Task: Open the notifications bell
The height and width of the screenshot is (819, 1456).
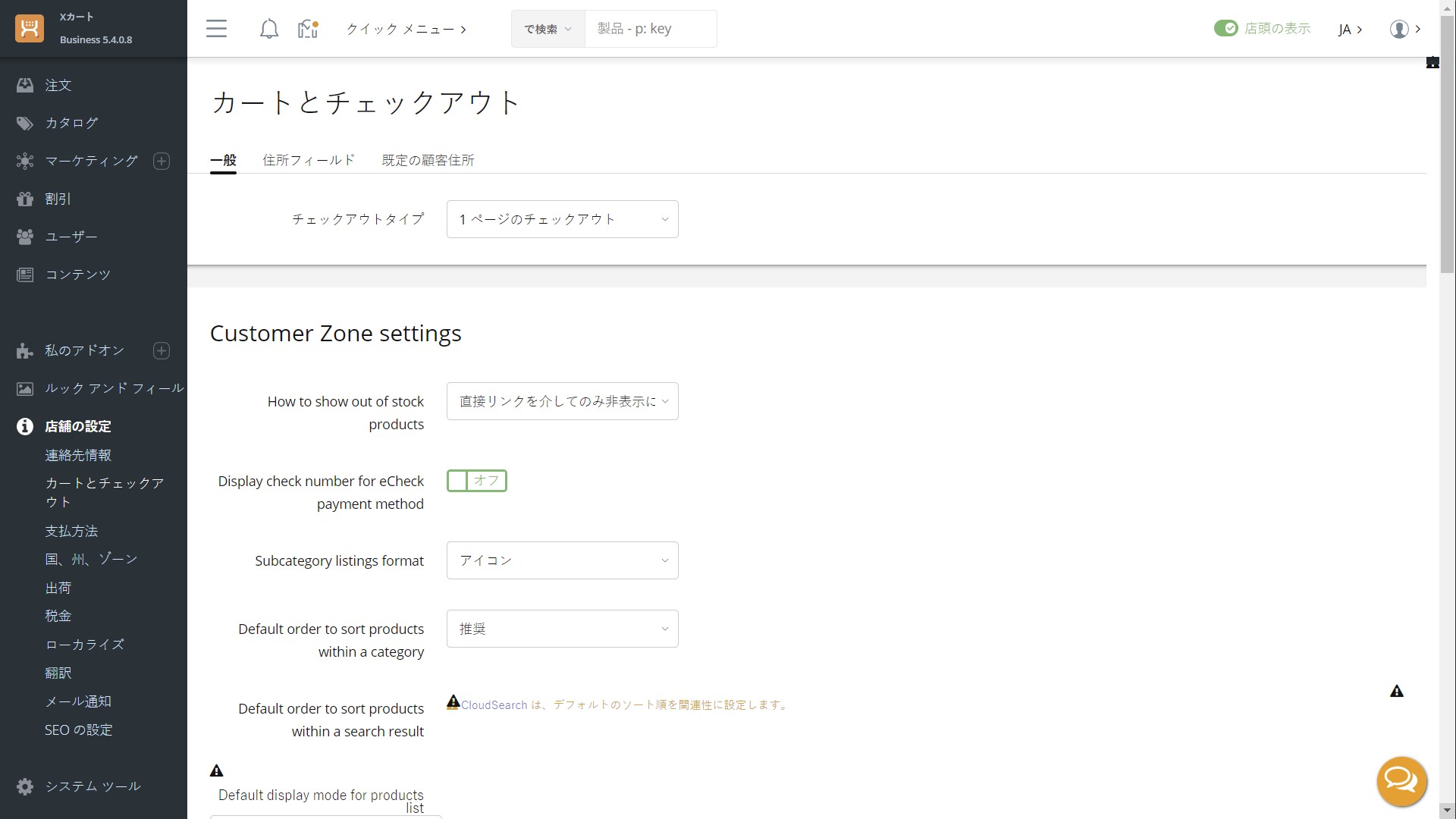Action: [268, 29]
